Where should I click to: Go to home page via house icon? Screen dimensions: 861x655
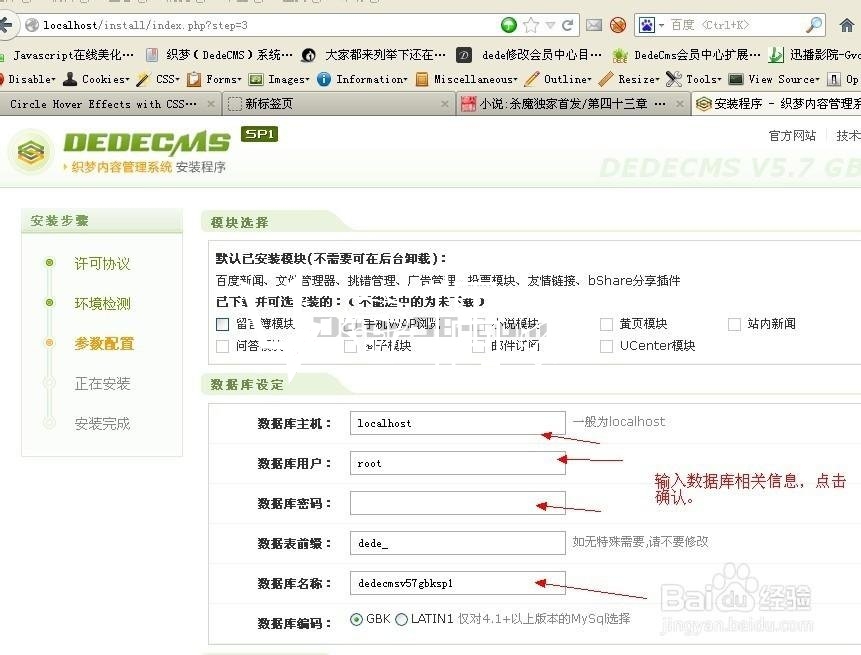(848, 25)
